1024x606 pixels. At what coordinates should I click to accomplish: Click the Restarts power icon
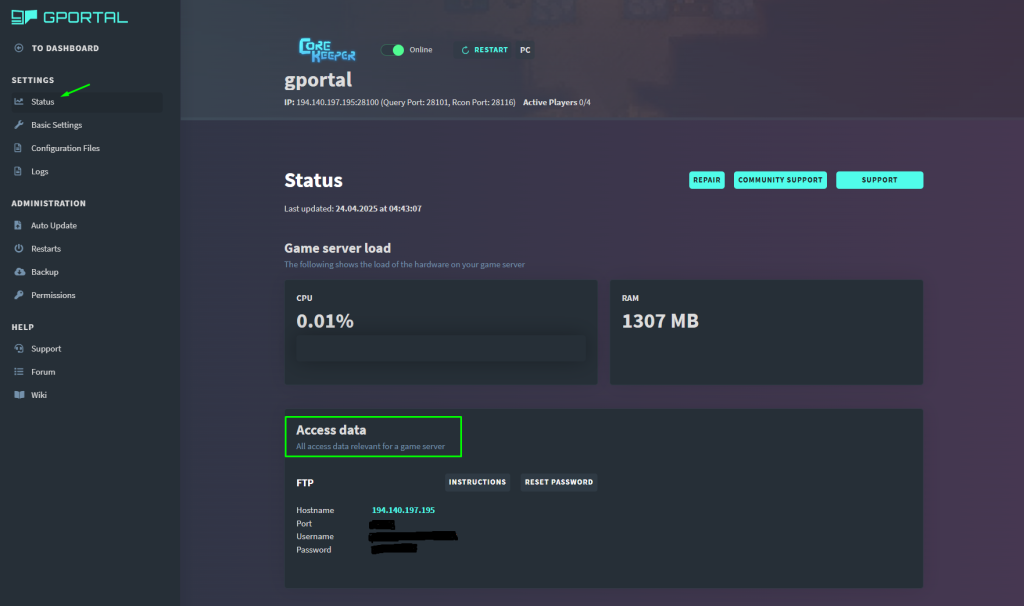[19, 248]
